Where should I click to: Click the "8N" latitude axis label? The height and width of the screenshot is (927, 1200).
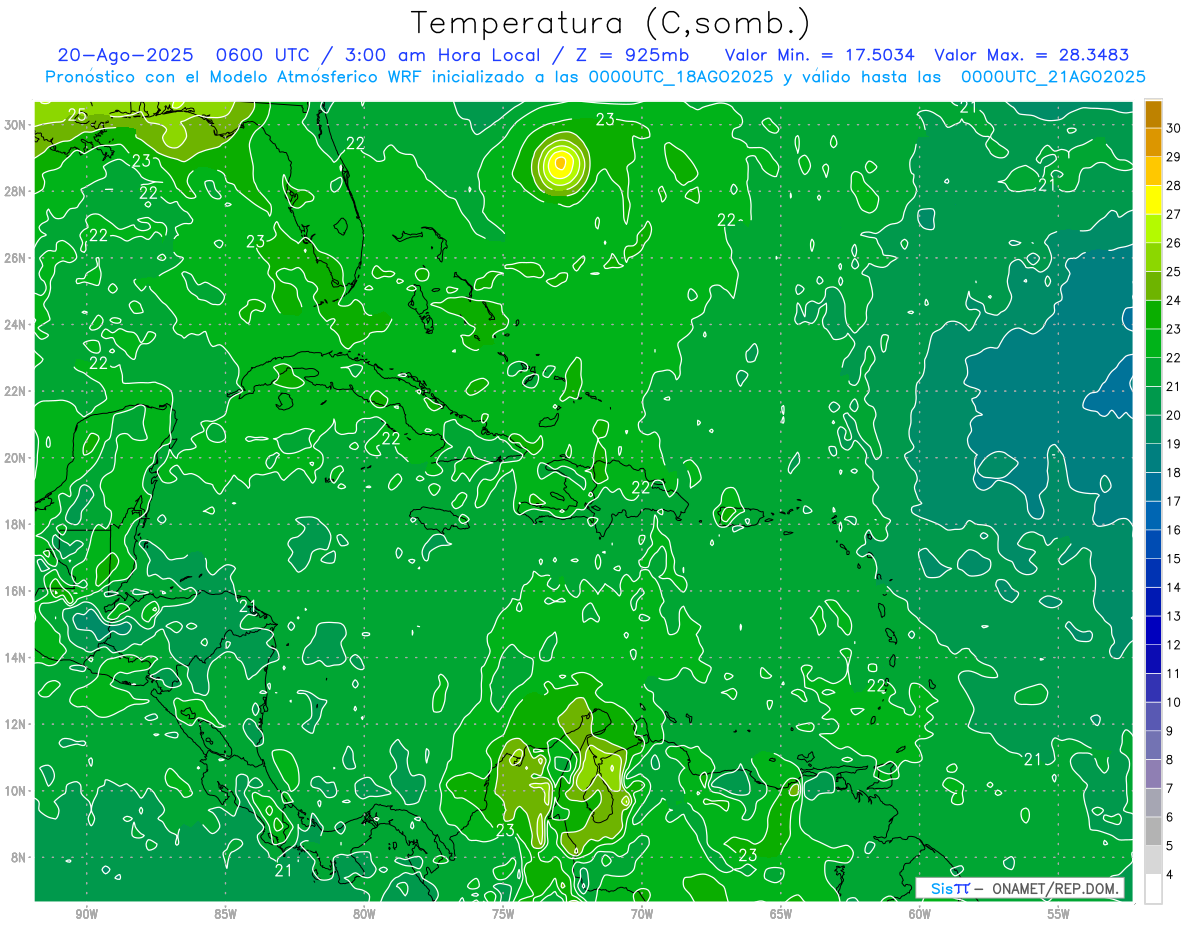(20, 857)
